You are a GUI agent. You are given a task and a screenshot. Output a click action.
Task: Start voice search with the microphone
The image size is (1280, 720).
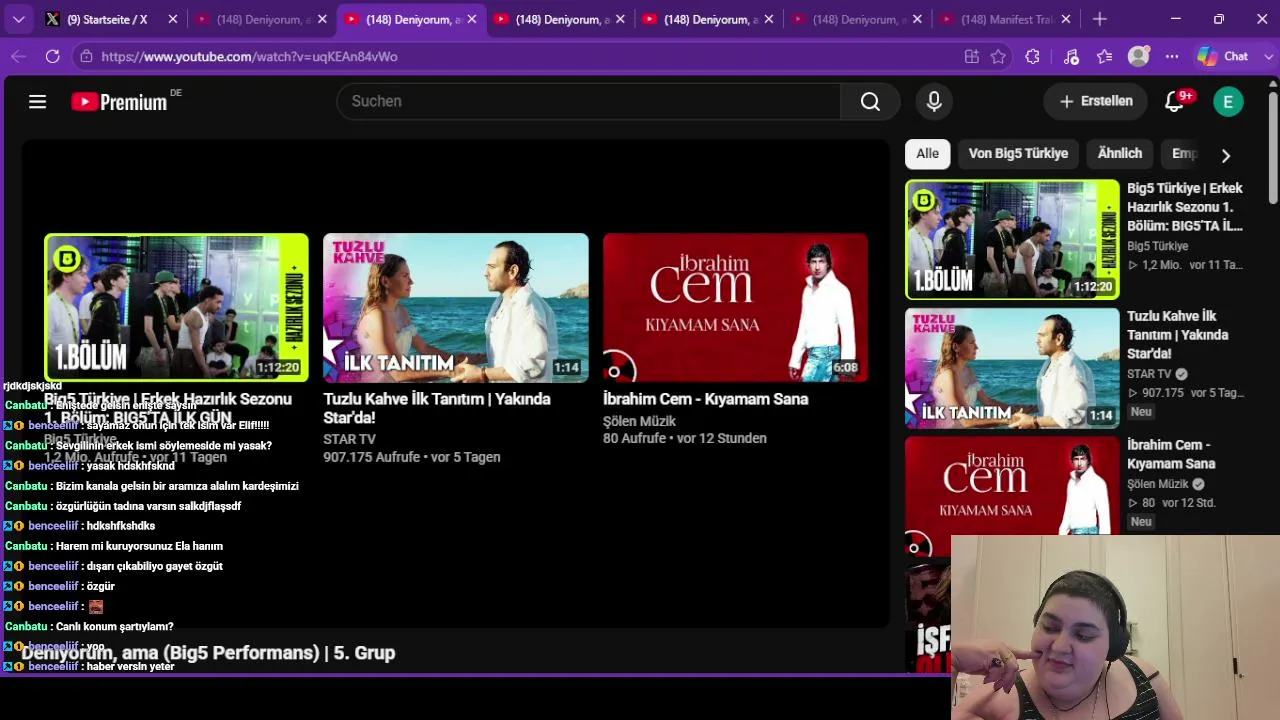click(x=934, y=101)
